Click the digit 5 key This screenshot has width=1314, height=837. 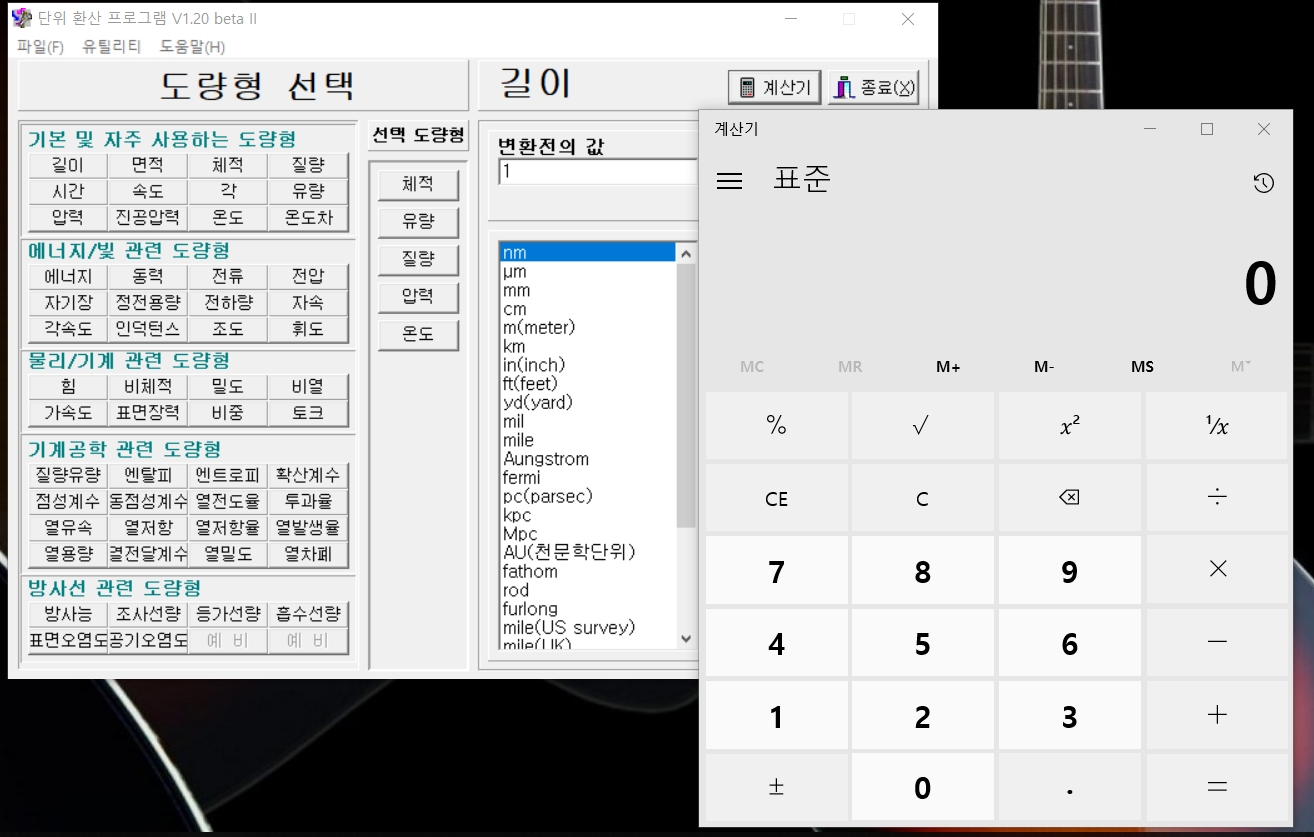[922, 643]
